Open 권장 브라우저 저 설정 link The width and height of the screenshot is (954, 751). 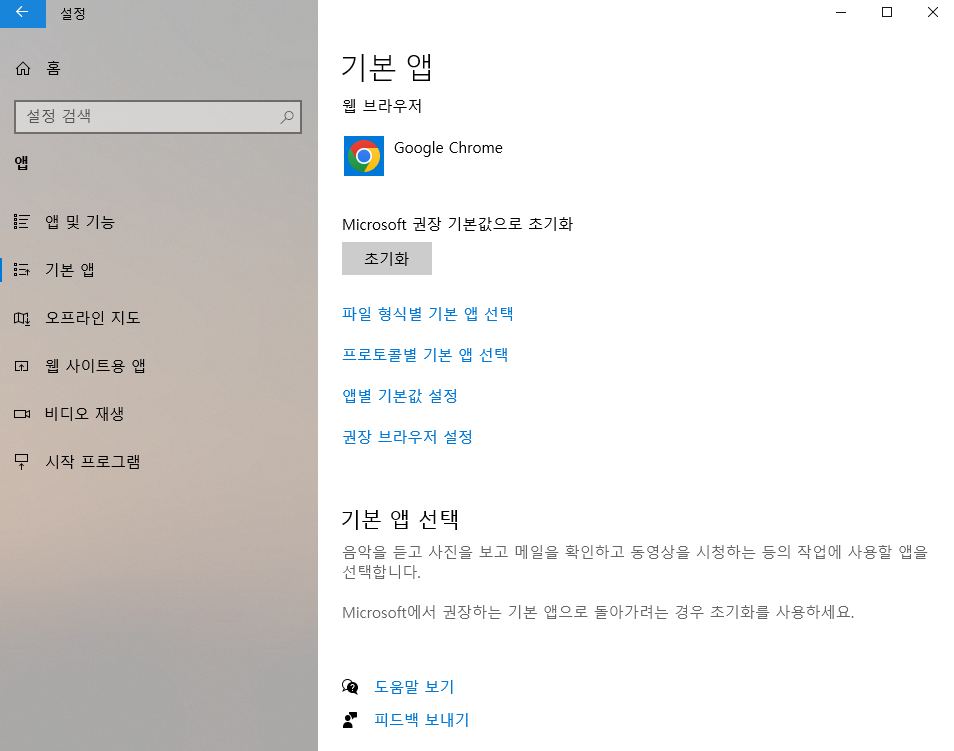[408, 437]
